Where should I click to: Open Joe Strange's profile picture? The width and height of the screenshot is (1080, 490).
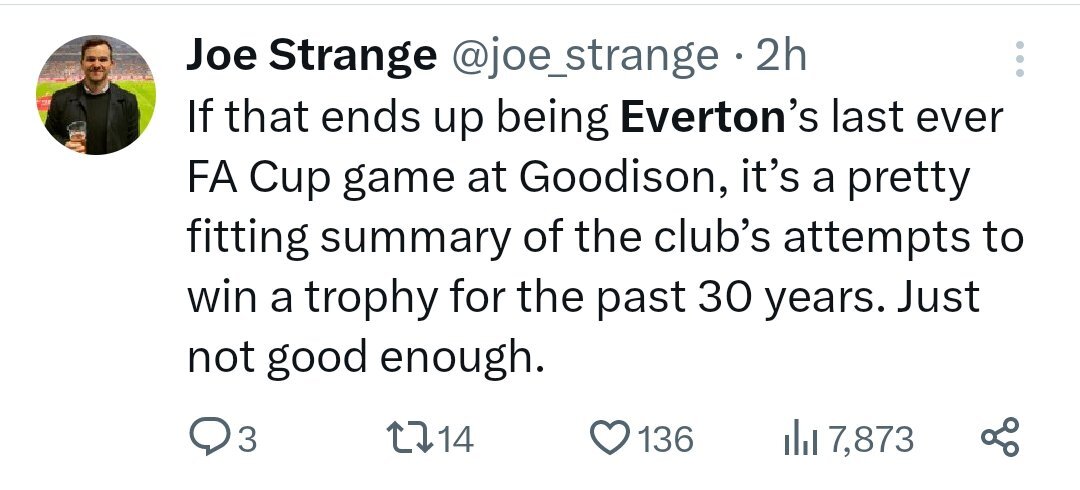tap(96, 94)
